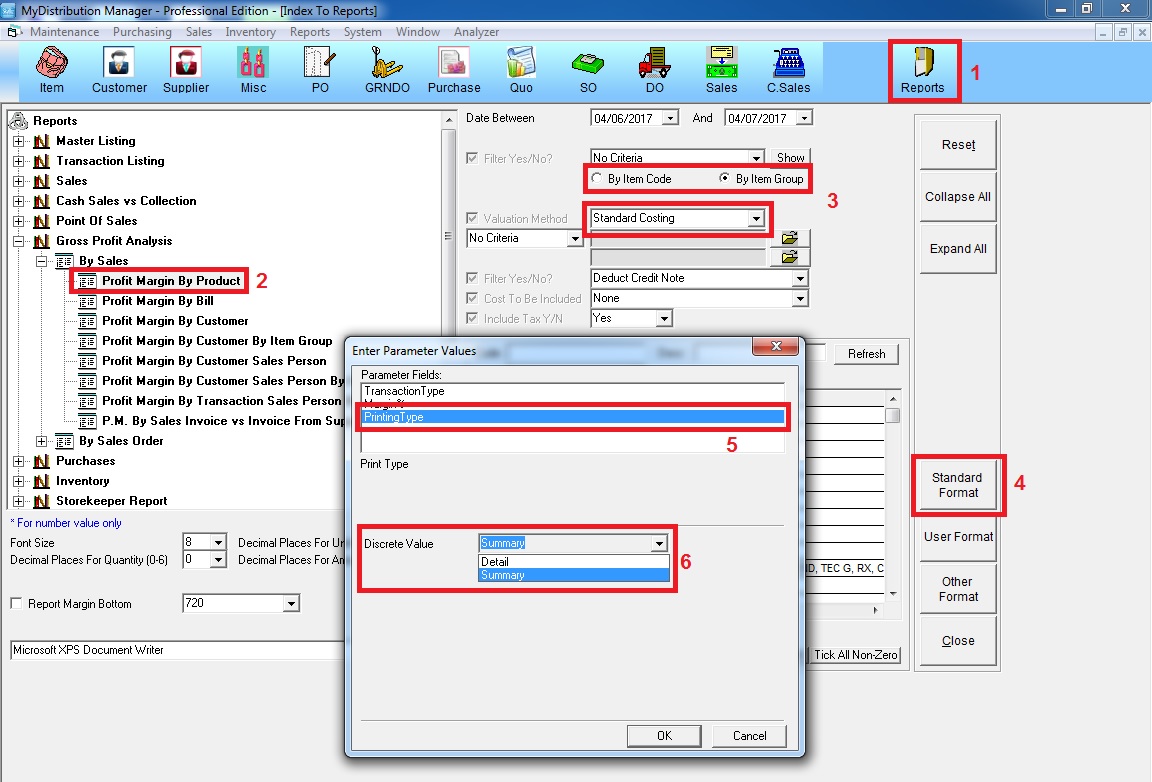
Task: Click the Quo quotation icon
Action: click(521, 68)
